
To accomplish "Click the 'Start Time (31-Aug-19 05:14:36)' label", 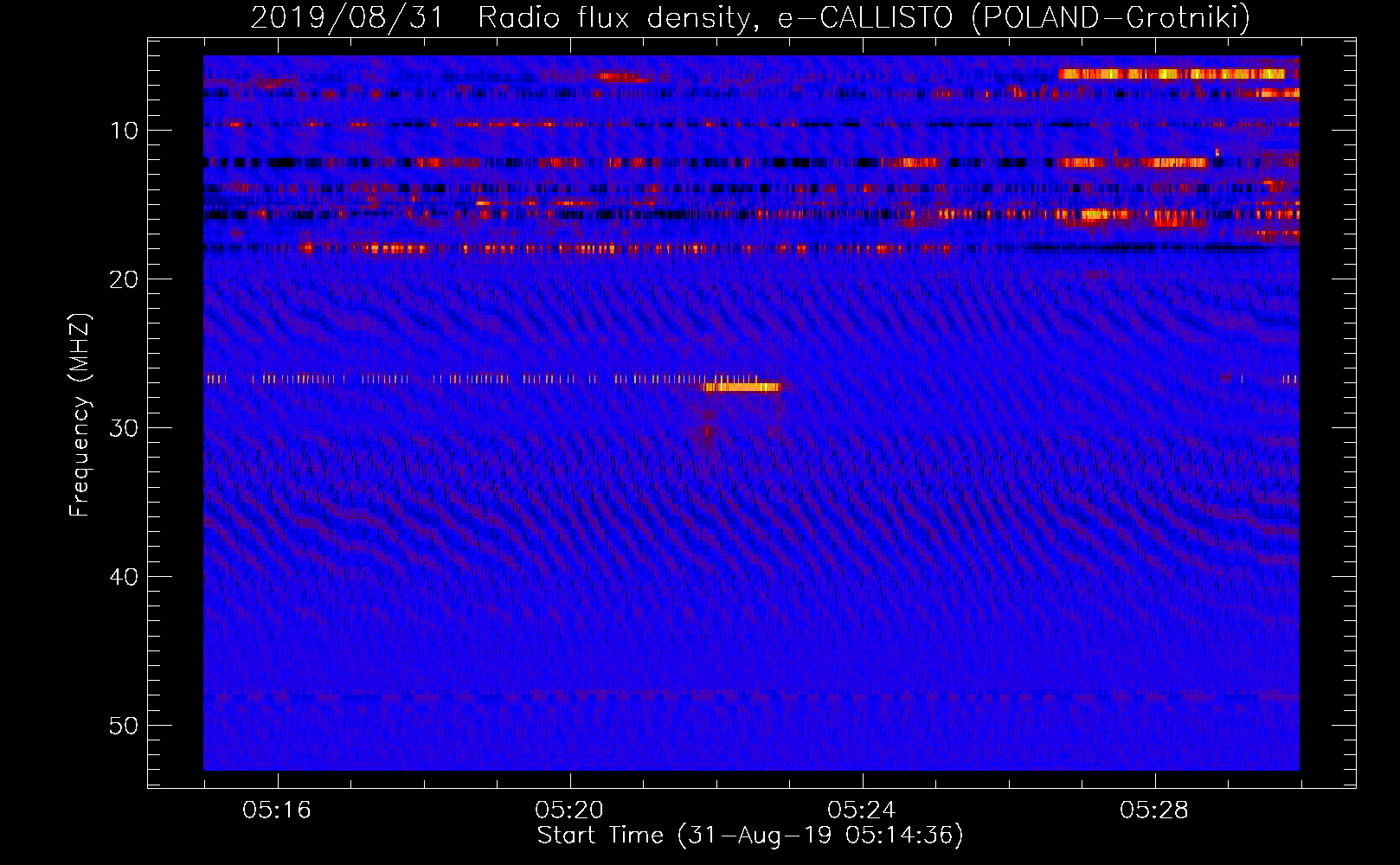I will (750, 836).
